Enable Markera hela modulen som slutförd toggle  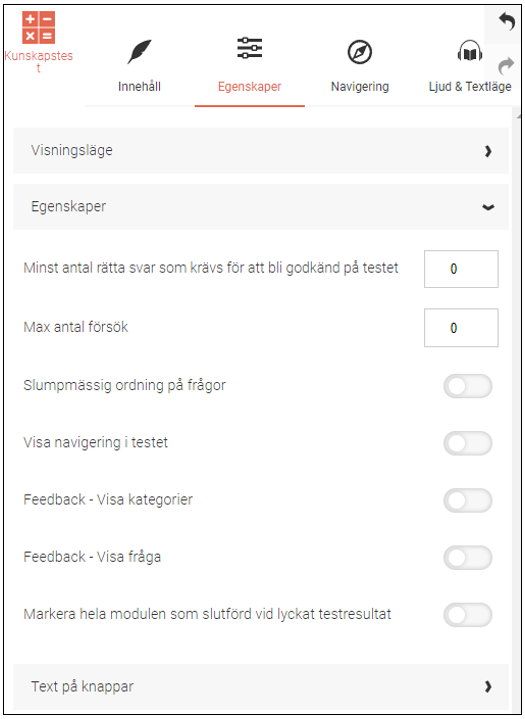tap(468, 615)
